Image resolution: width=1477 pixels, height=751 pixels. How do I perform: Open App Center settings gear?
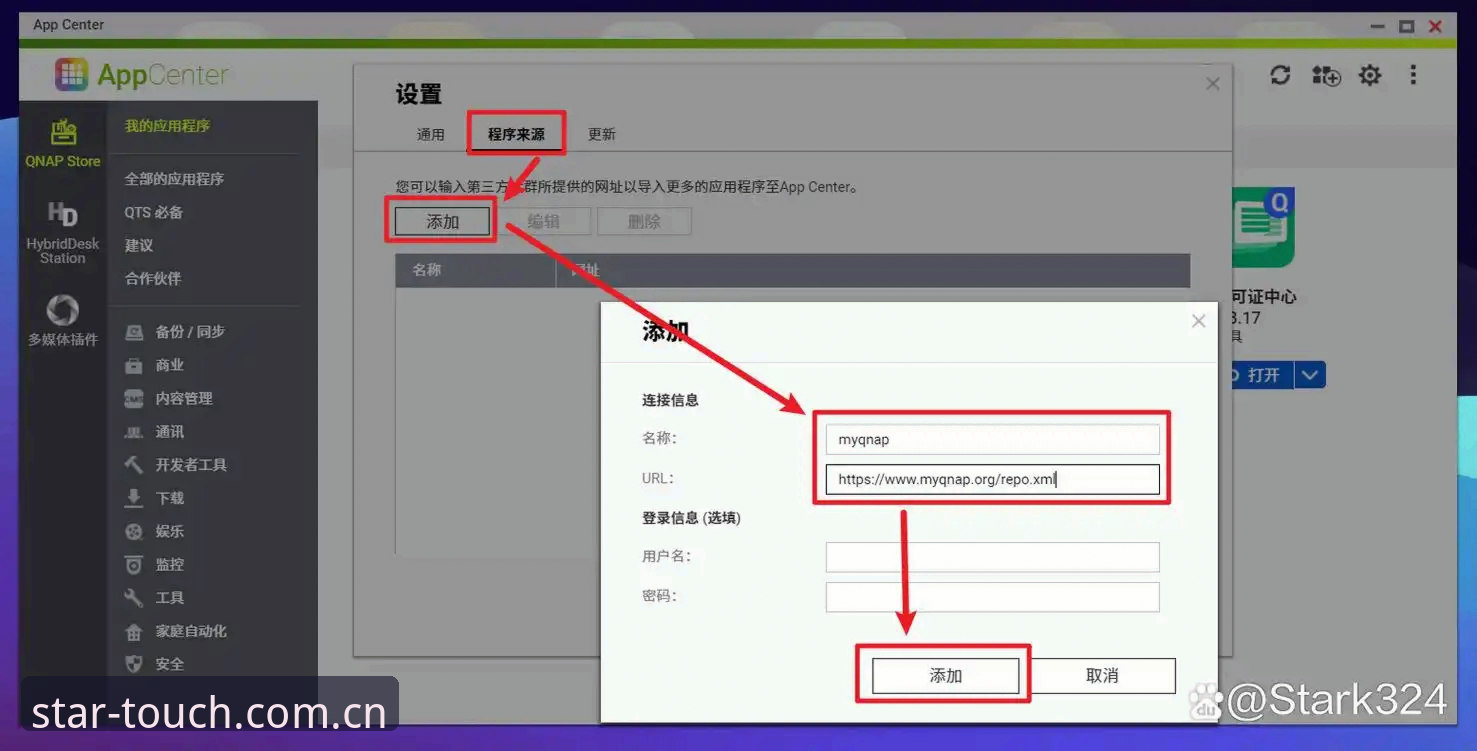1370,75
